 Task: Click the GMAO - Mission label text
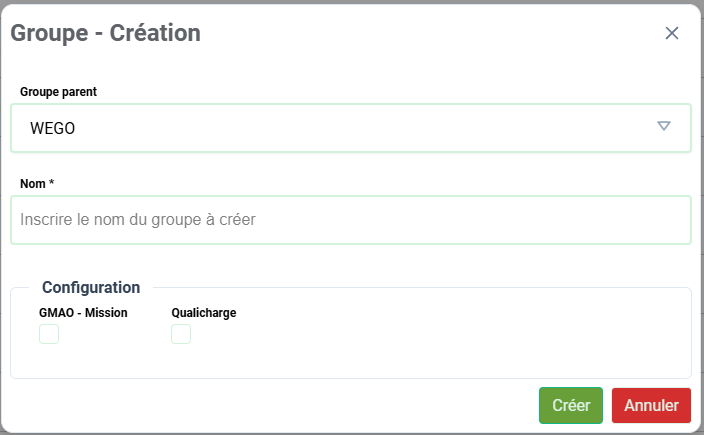point(84,313)
